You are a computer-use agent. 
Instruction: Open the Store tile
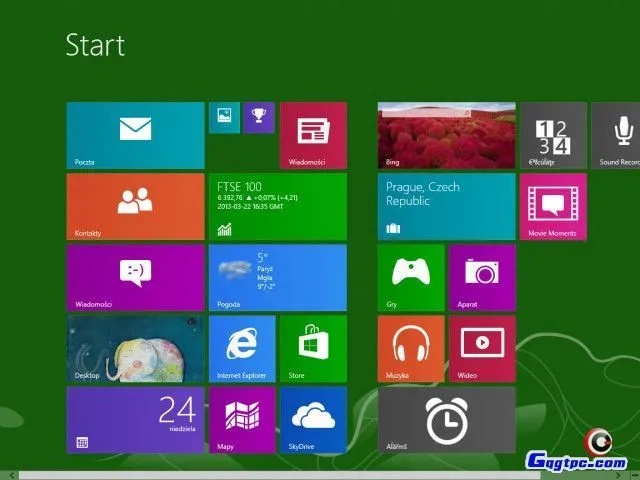point(313,349)
